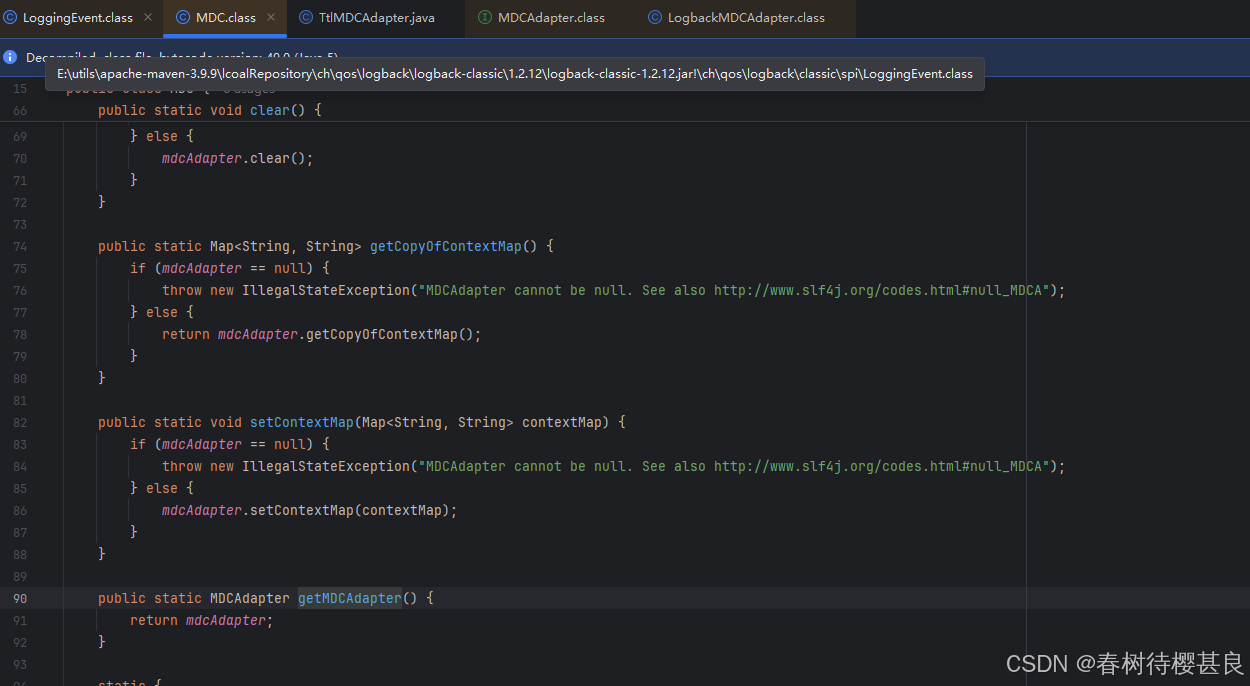Click the interface icon on MDCAdapter.class tab

pos(485,18)
